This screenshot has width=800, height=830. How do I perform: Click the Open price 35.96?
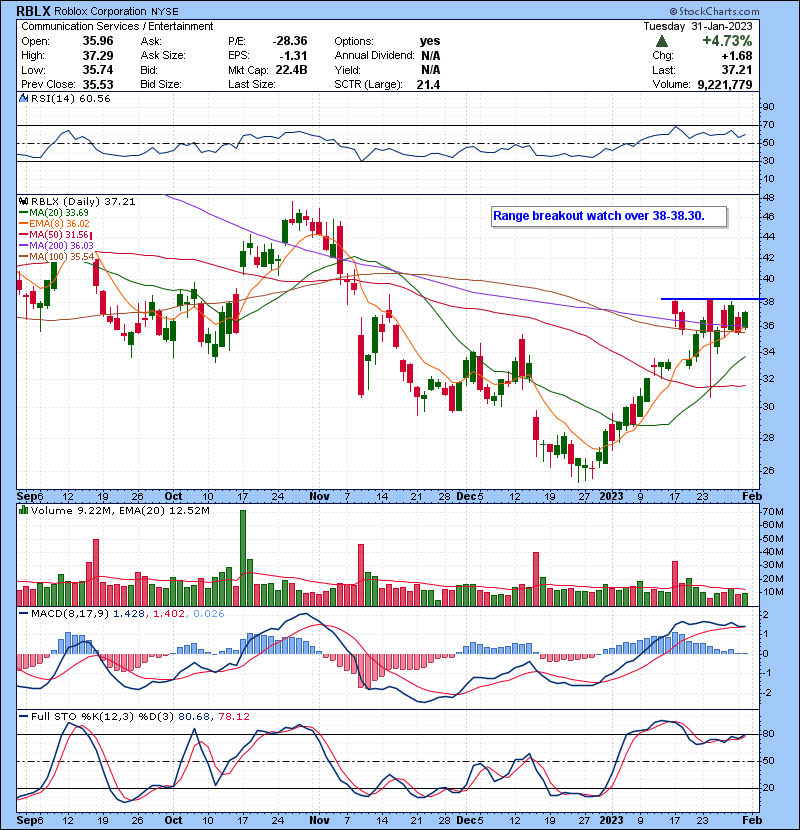tap(98, 41)
